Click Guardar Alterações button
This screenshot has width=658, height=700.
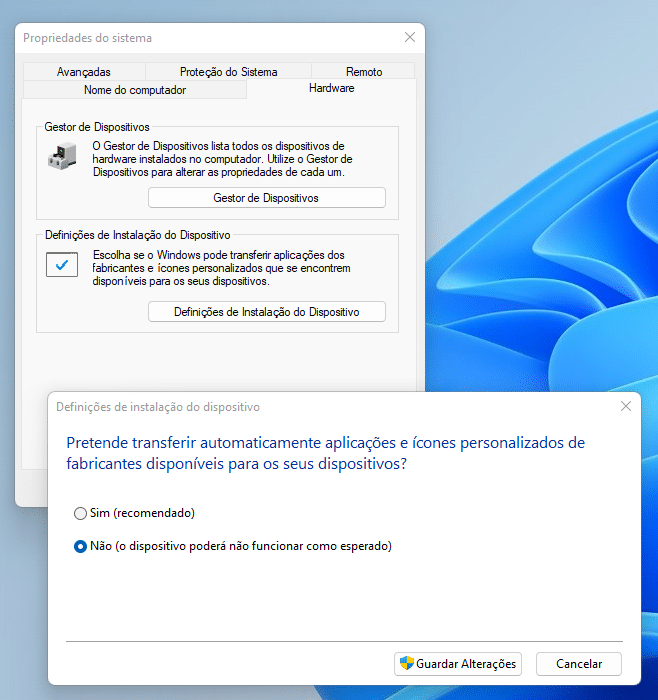click(x=458, y=664)
